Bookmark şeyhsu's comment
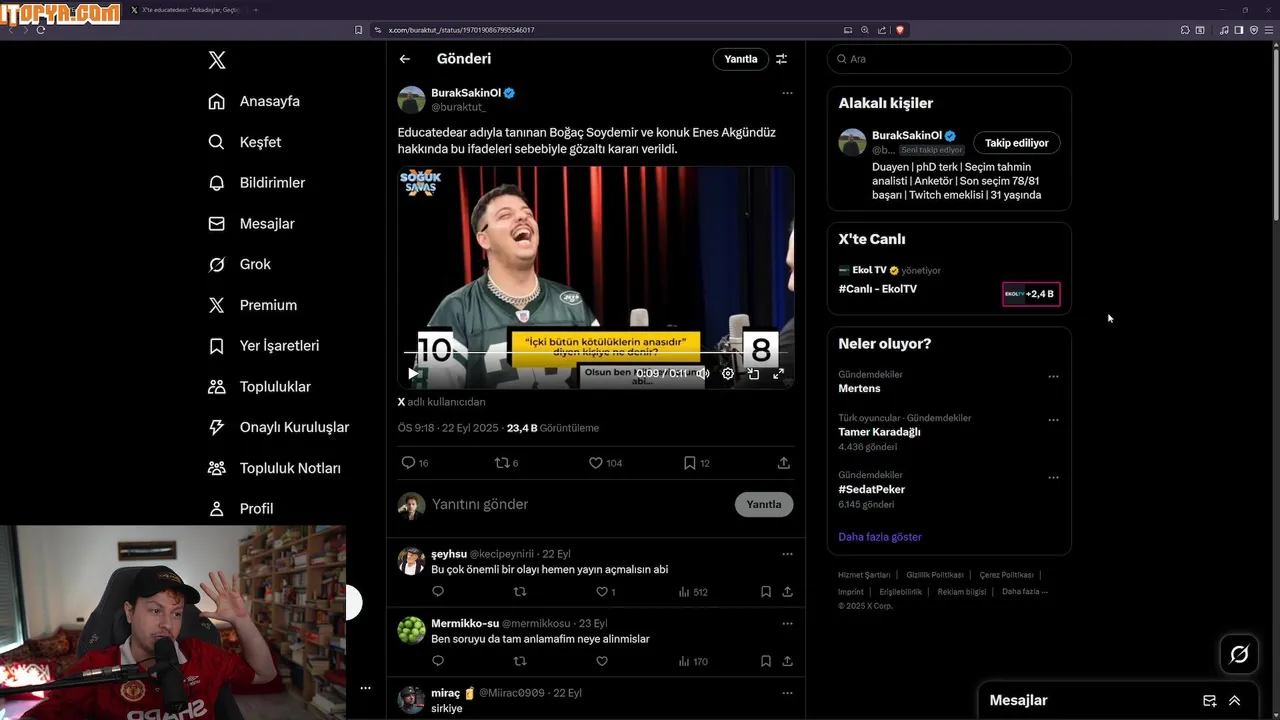 pos(766,592)
